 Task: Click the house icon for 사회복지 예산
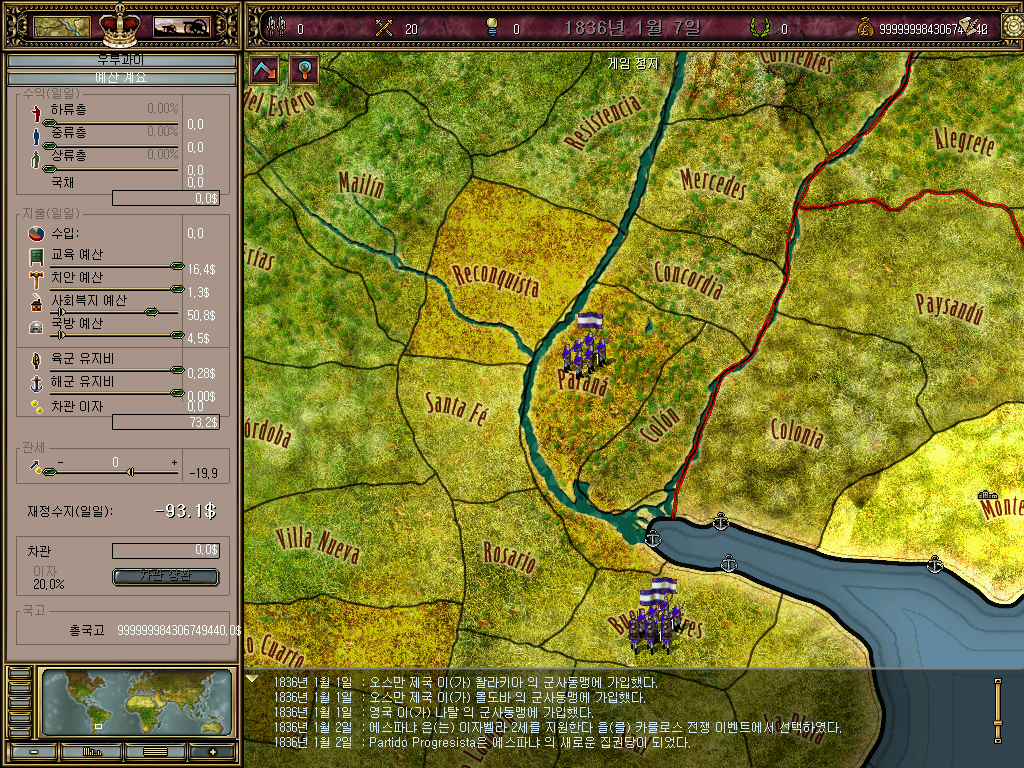point(37,303)
